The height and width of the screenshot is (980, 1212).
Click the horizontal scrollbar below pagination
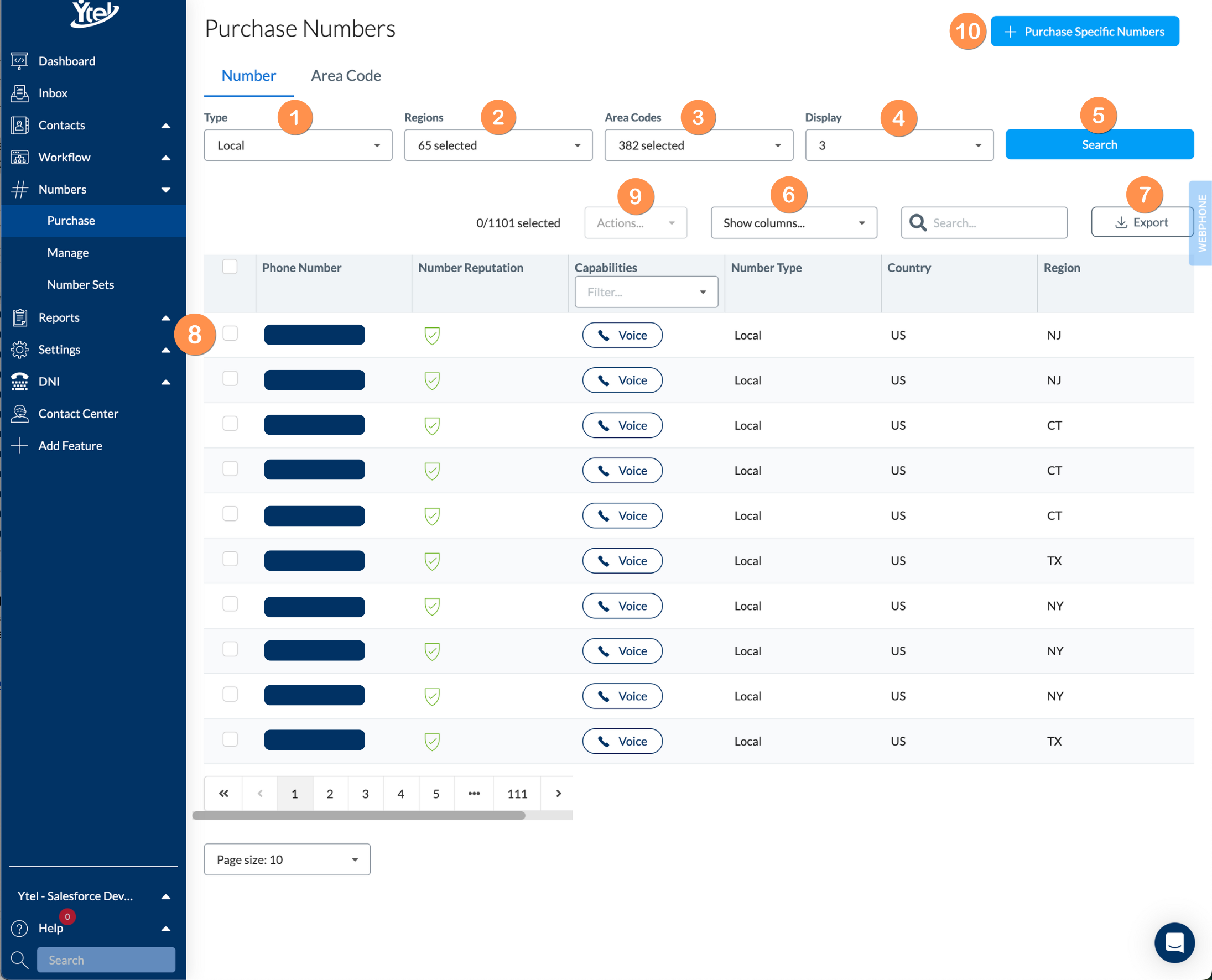[358, 815]
